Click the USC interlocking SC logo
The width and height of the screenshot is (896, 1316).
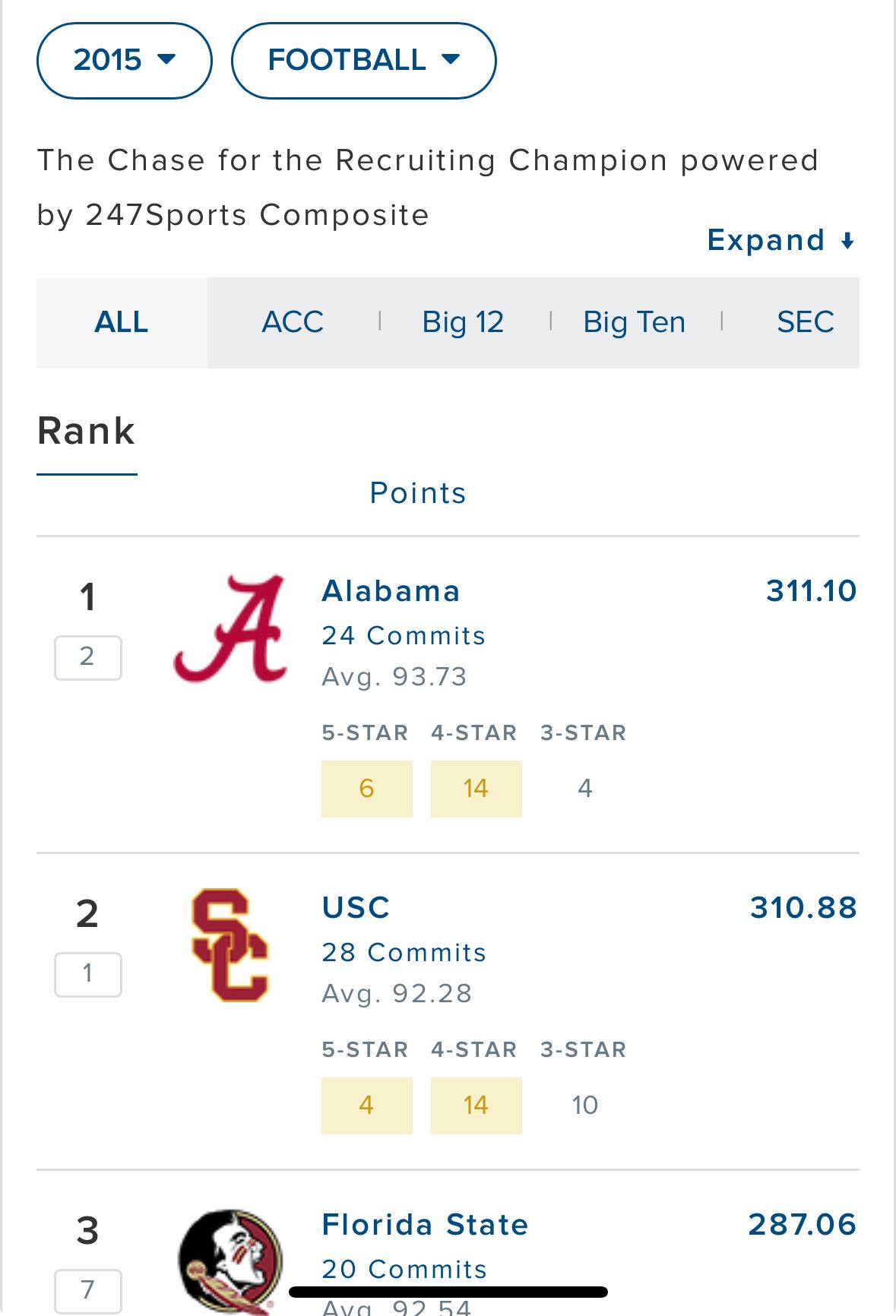[x=230, y=944]
